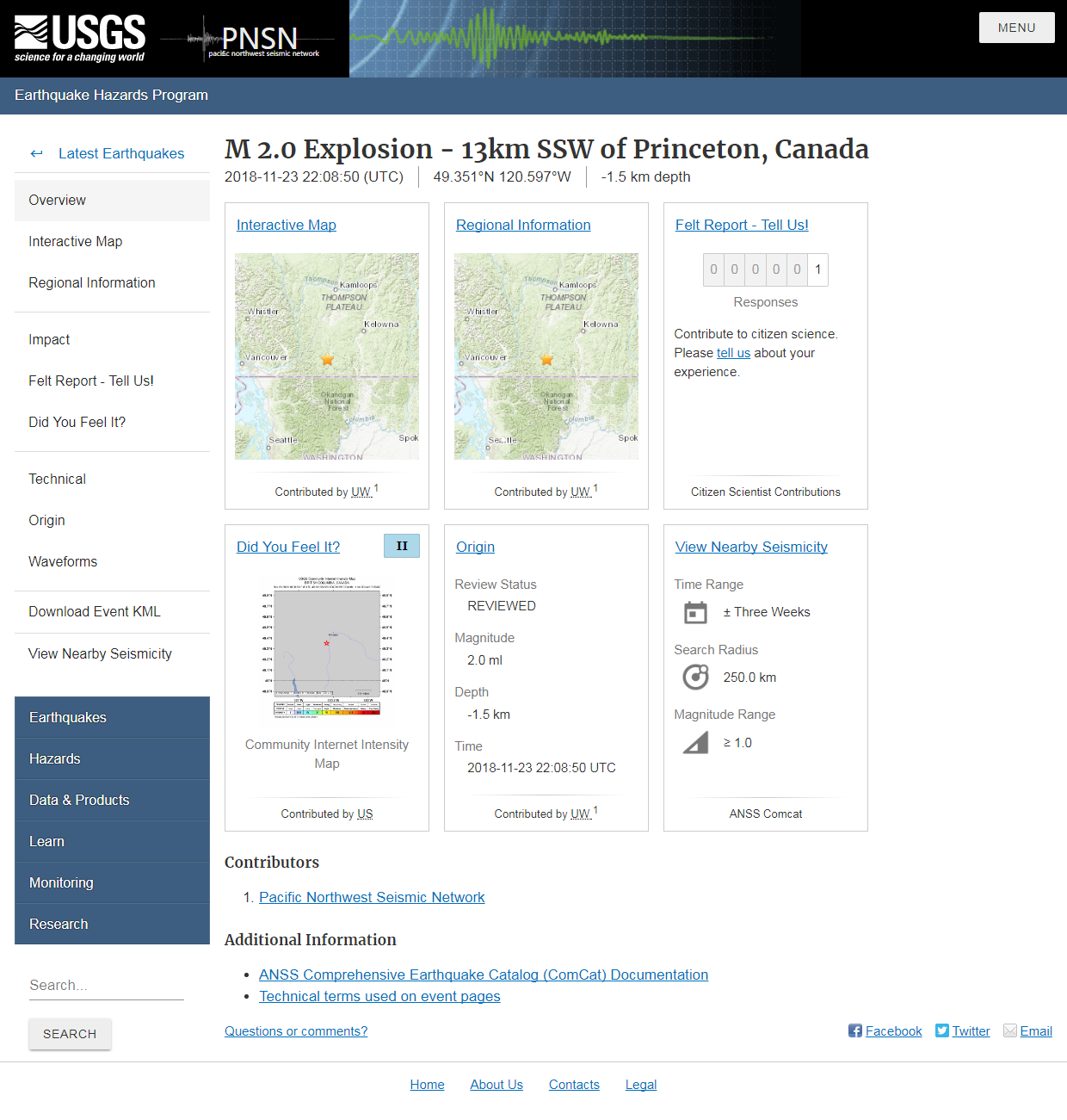Viewport: 1067px width, 1120px height.
Task: Open the Data & Products section
Action: point(79,800)
